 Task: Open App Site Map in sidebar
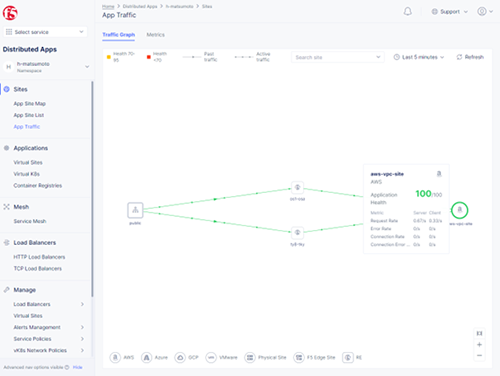[x=30, y=104]
